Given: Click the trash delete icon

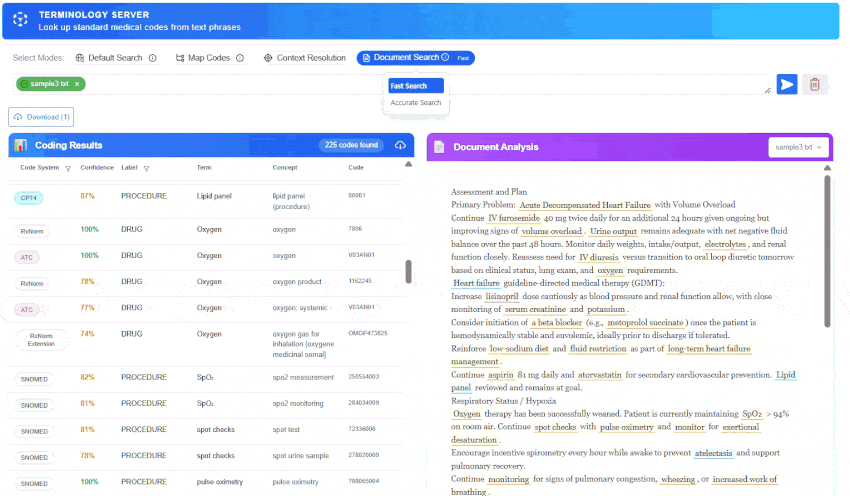Looking at the screenshot, I should click(x=814, y=84).
